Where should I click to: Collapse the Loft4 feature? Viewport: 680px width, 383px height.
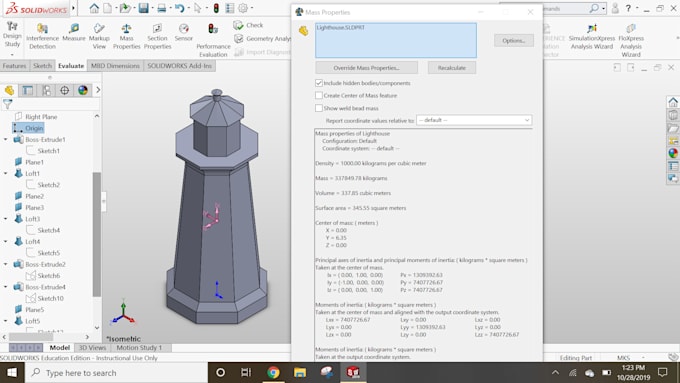pyautogui.click(x=6, y=242)
